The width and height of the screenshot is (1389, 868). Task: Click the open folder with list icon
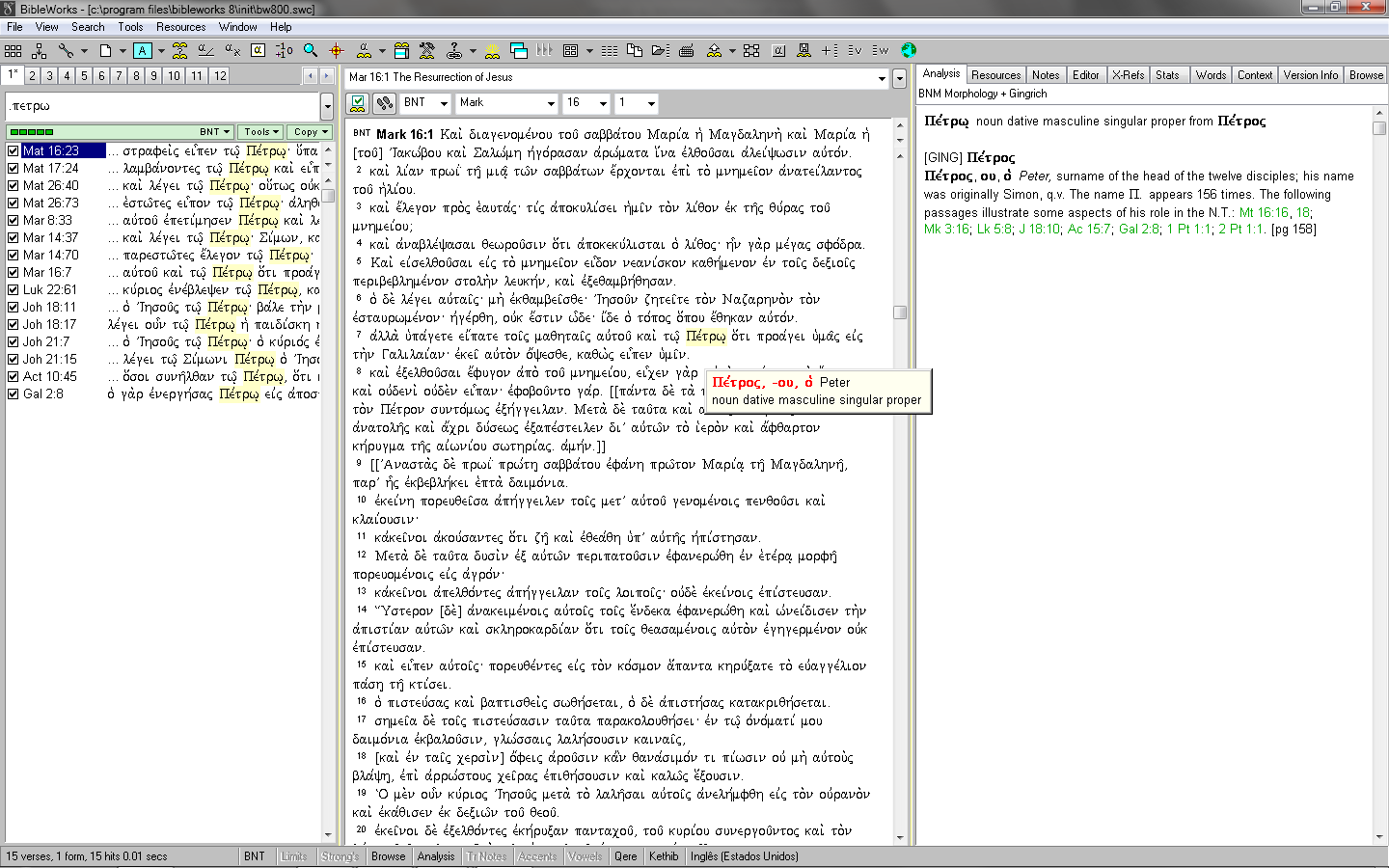(x=661, y=50)
